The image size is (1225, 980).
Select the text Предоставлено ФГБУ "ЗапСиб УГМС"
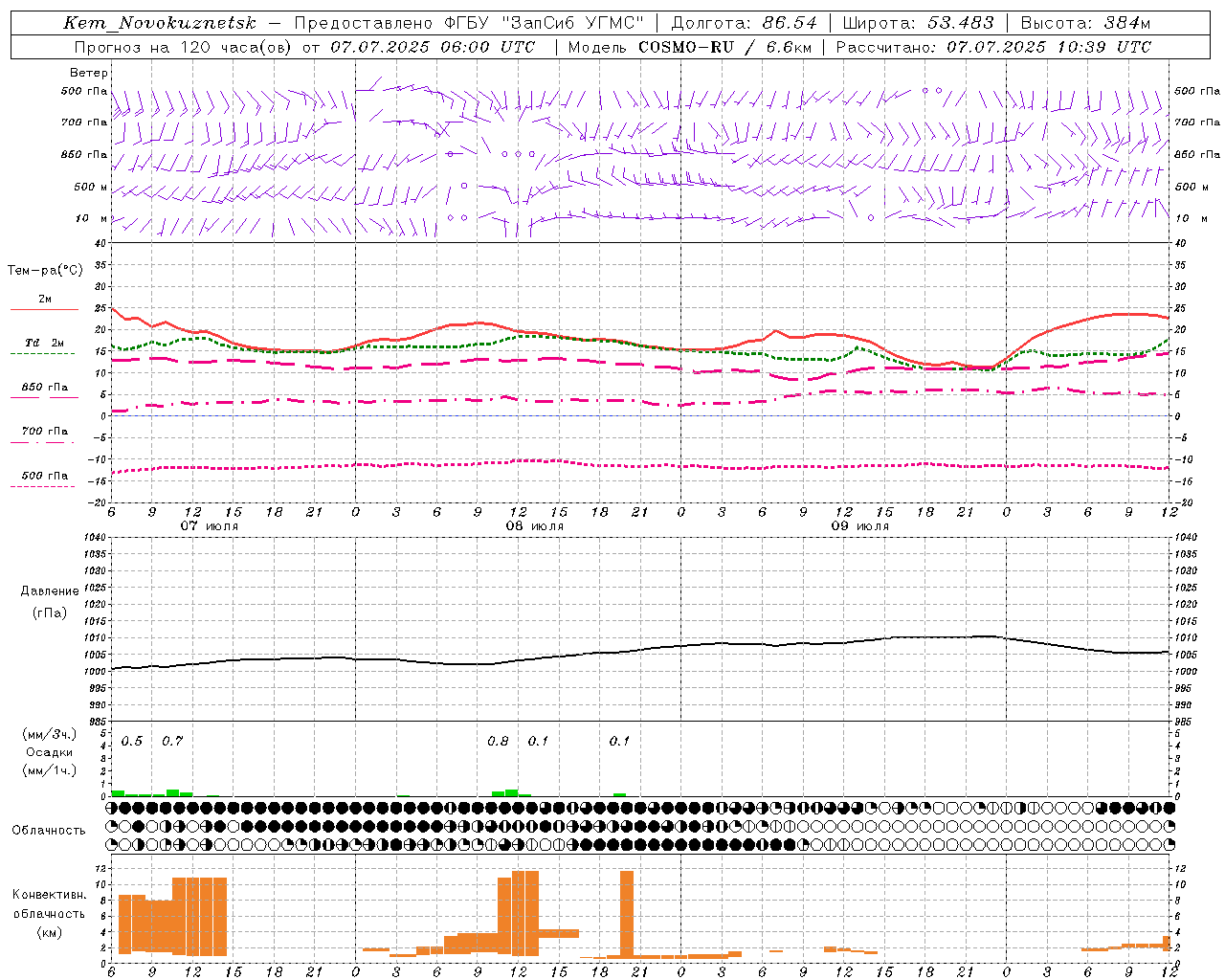coord(469,23)
